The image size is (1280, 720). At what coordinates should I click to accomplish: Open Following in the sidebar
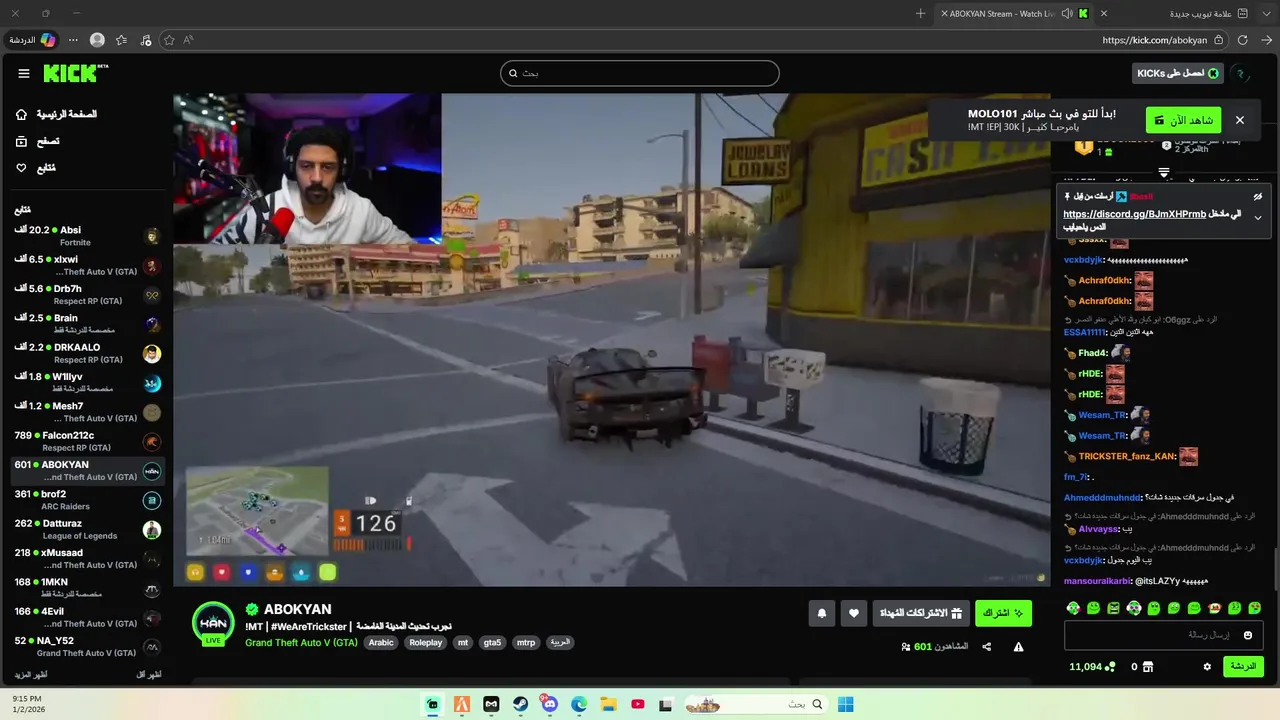click(36, 168)
